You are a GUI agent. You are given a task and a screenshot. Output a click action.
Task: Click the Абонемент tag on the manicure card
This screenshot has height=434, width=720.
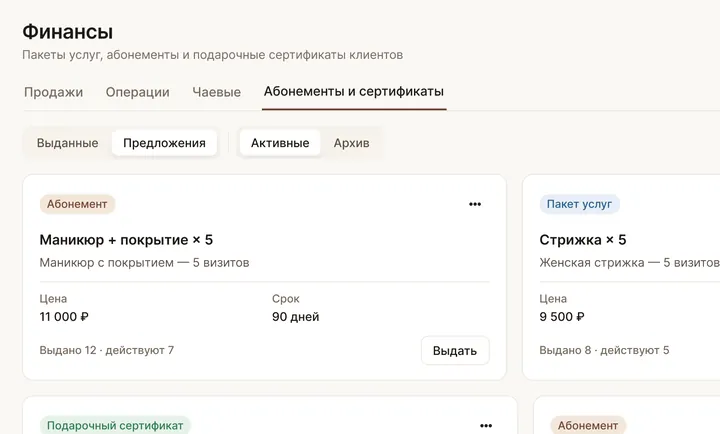77,204
